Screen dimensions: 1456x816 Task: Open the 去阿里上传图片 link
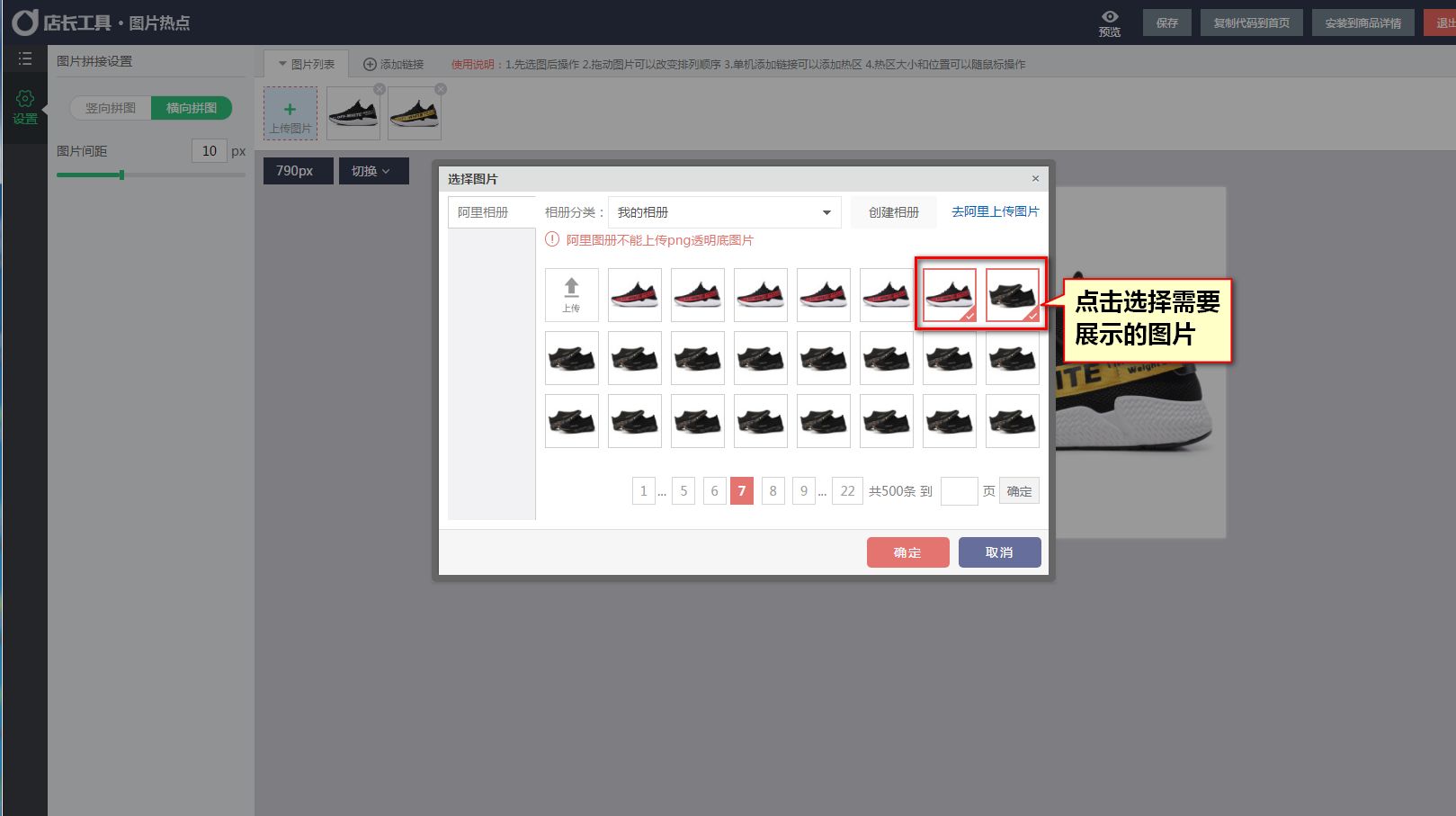point(995,211)
